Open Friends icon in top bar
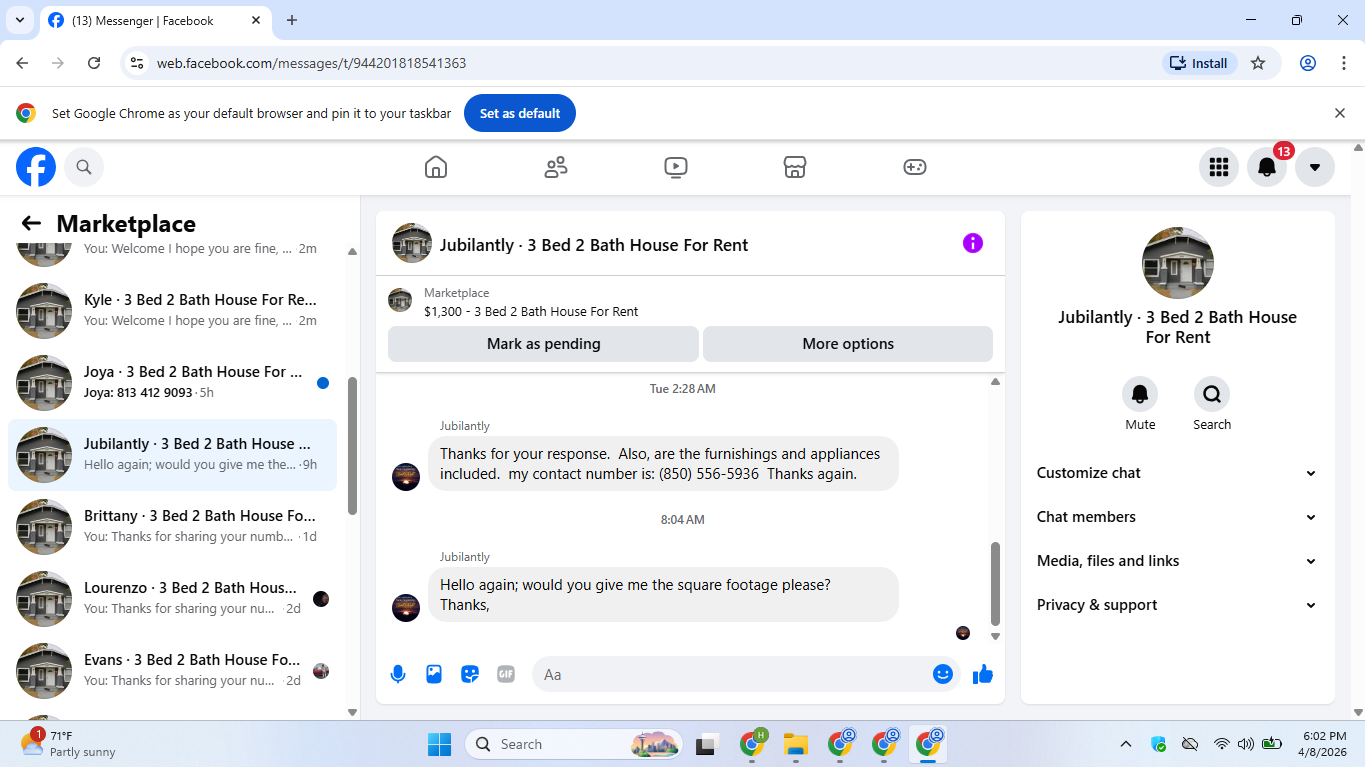Viewport: 1365px width, 767px height. coord(556,167)
